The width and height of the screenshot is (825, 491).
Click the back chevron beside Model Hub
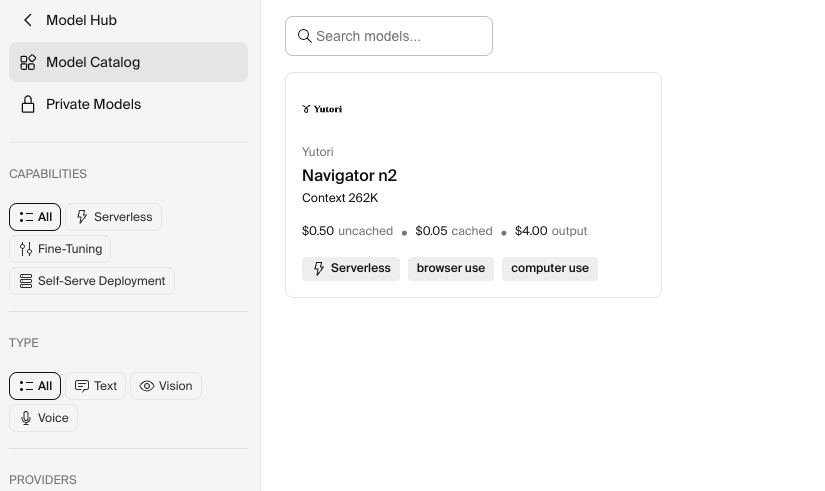coord(28,20)
